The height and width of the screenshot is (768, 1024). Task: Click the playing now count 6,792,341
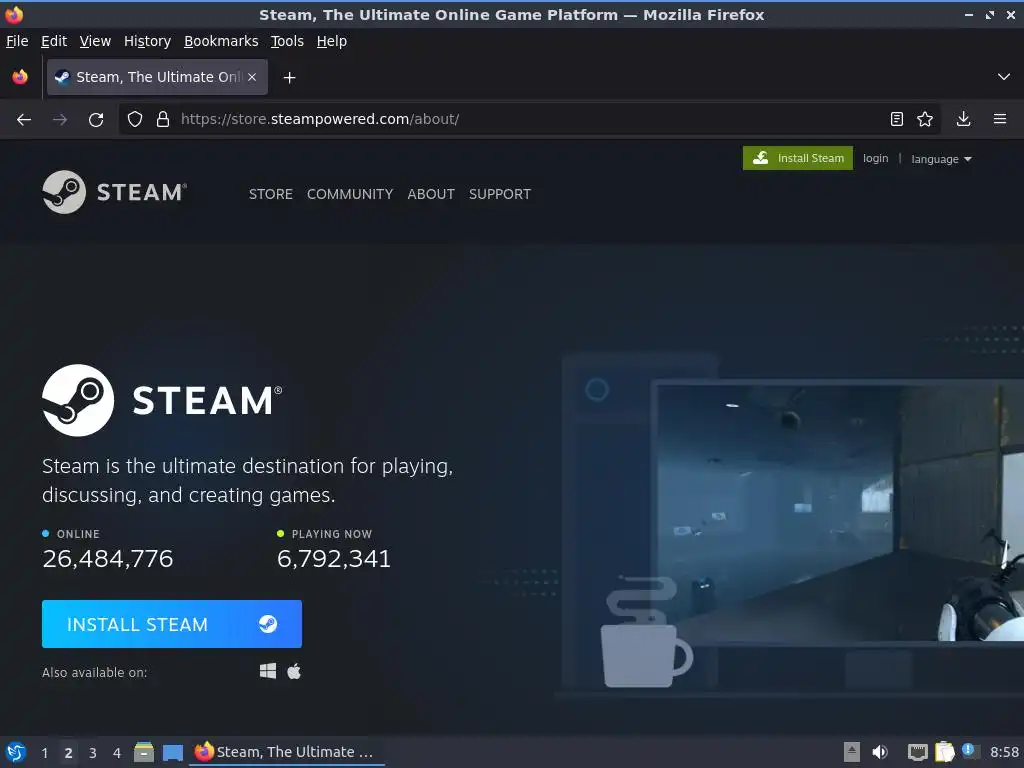pyautogui.click(x=334, y=558)
